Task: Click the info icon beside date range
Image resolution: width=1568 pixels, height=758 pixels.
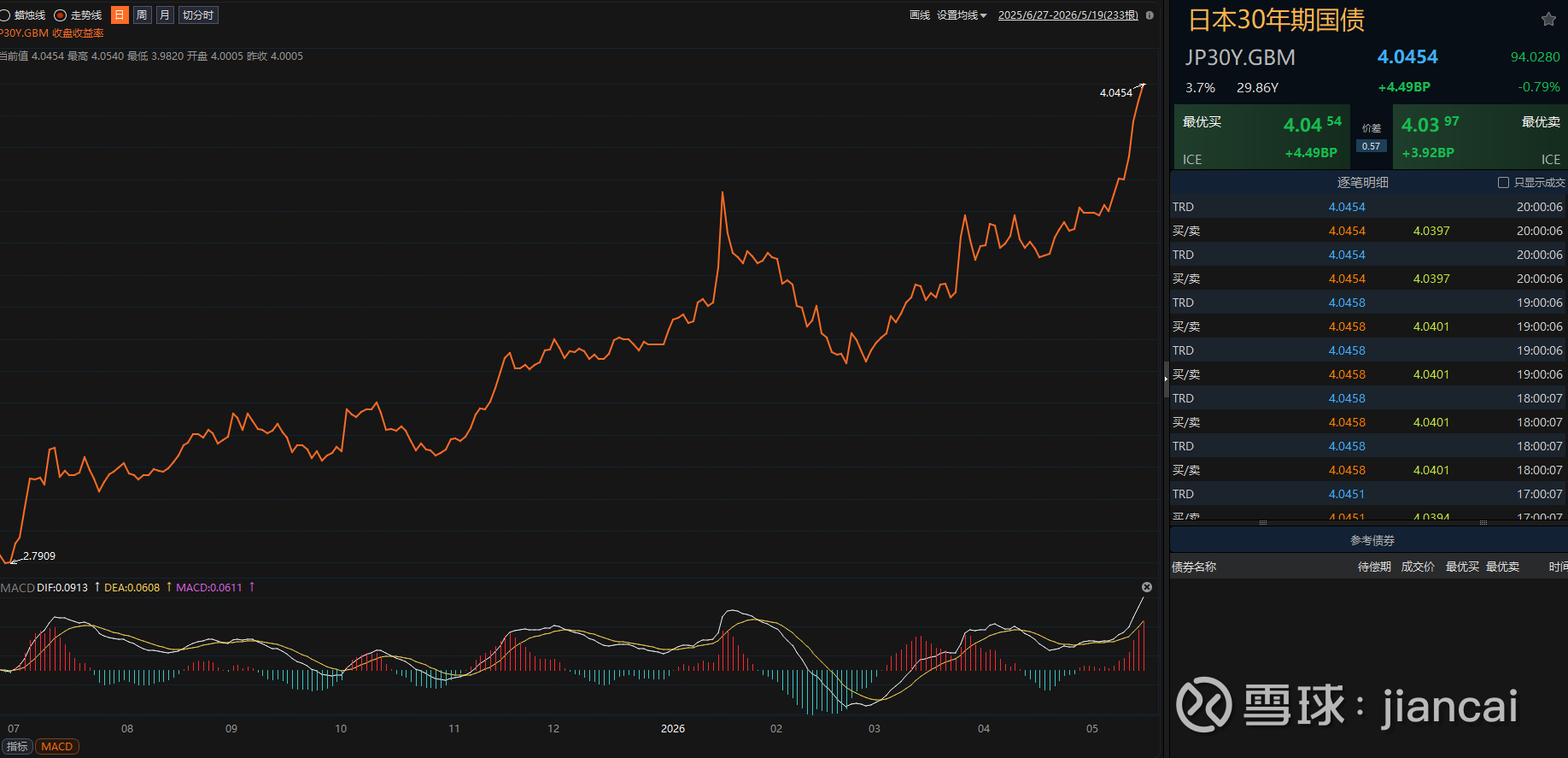Action: 1150,15
